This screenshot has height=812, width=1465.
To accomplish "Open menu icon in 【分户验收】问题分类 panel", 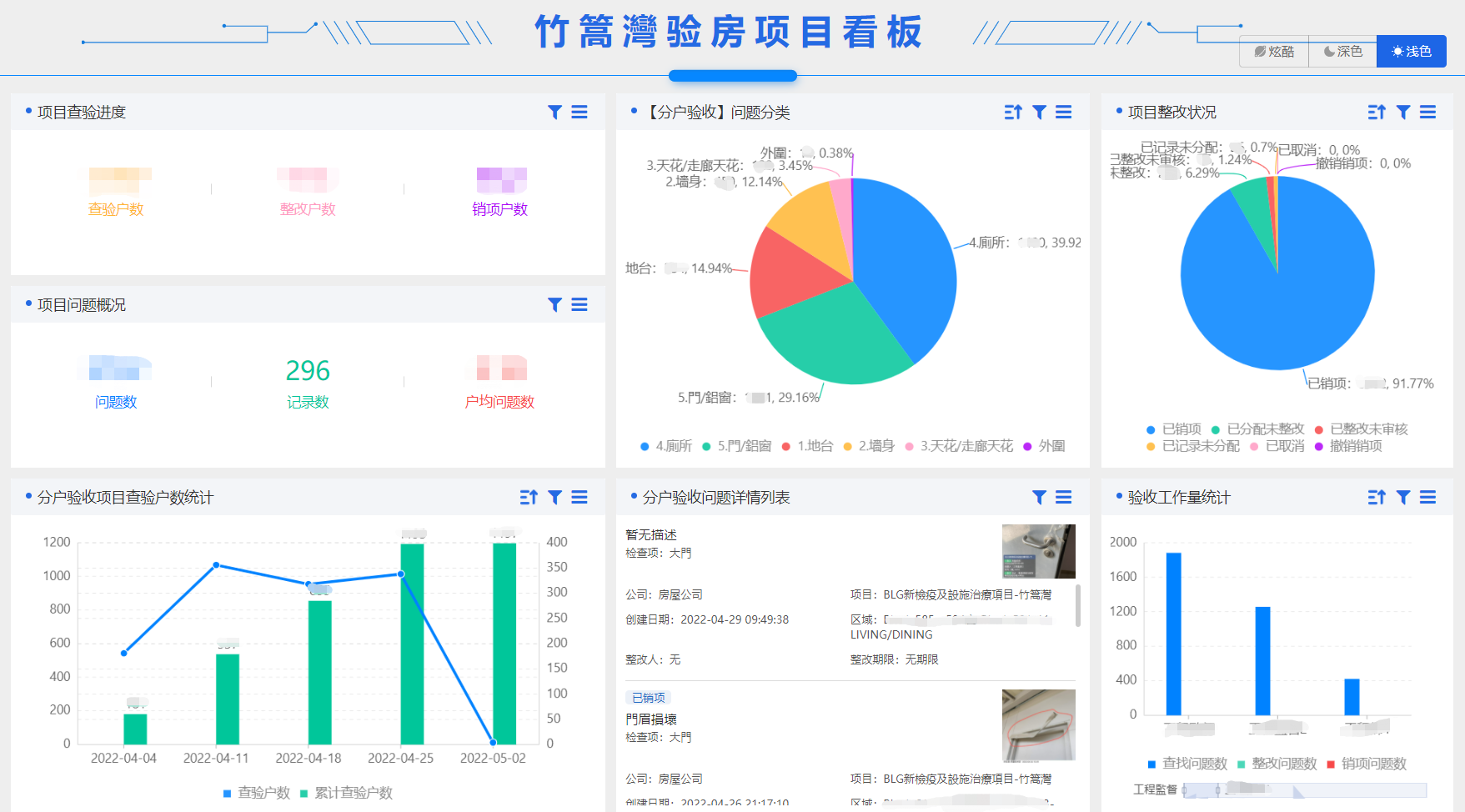I will click(x=1064, y=113).
